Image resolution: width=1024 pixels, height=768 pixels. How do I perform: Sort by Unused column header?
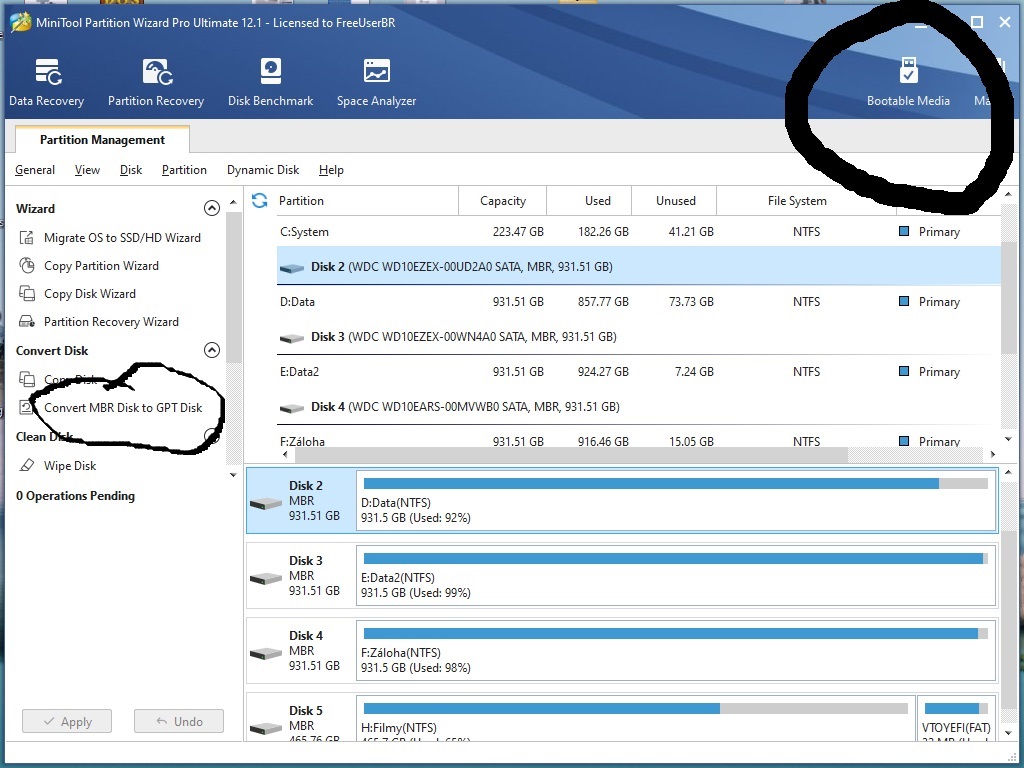click(674, 200)
